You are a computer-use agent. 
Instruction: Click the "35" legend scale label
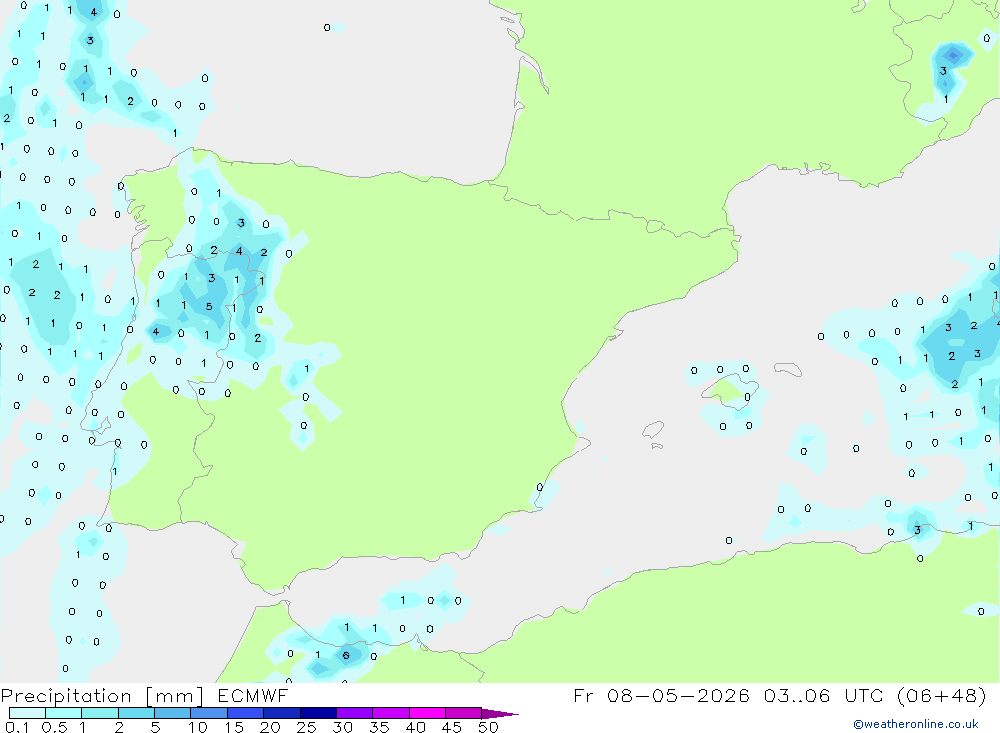click(379, 727)
